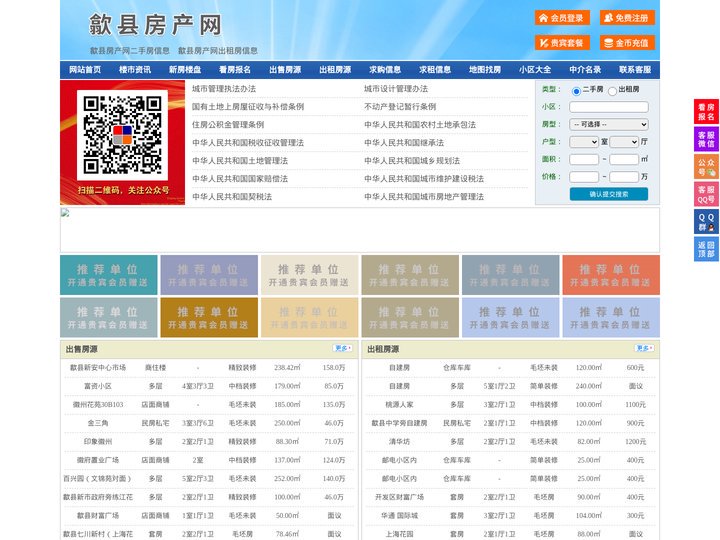Open the 歙县新安中心市场 sale listing

point(98,368)
